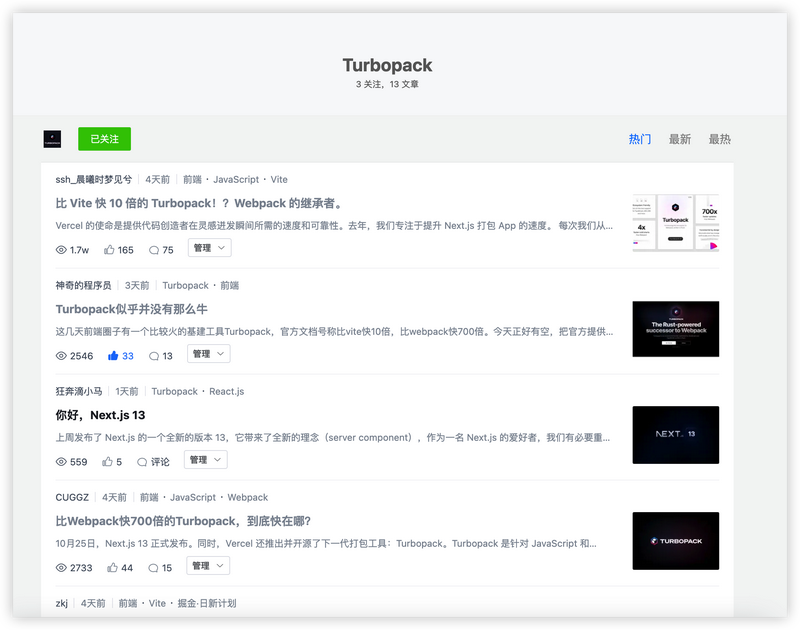The height and width of the screenshot is (630, 800).
Task: Click the Turbopack topic avatar icon
Action: (53, 138)
